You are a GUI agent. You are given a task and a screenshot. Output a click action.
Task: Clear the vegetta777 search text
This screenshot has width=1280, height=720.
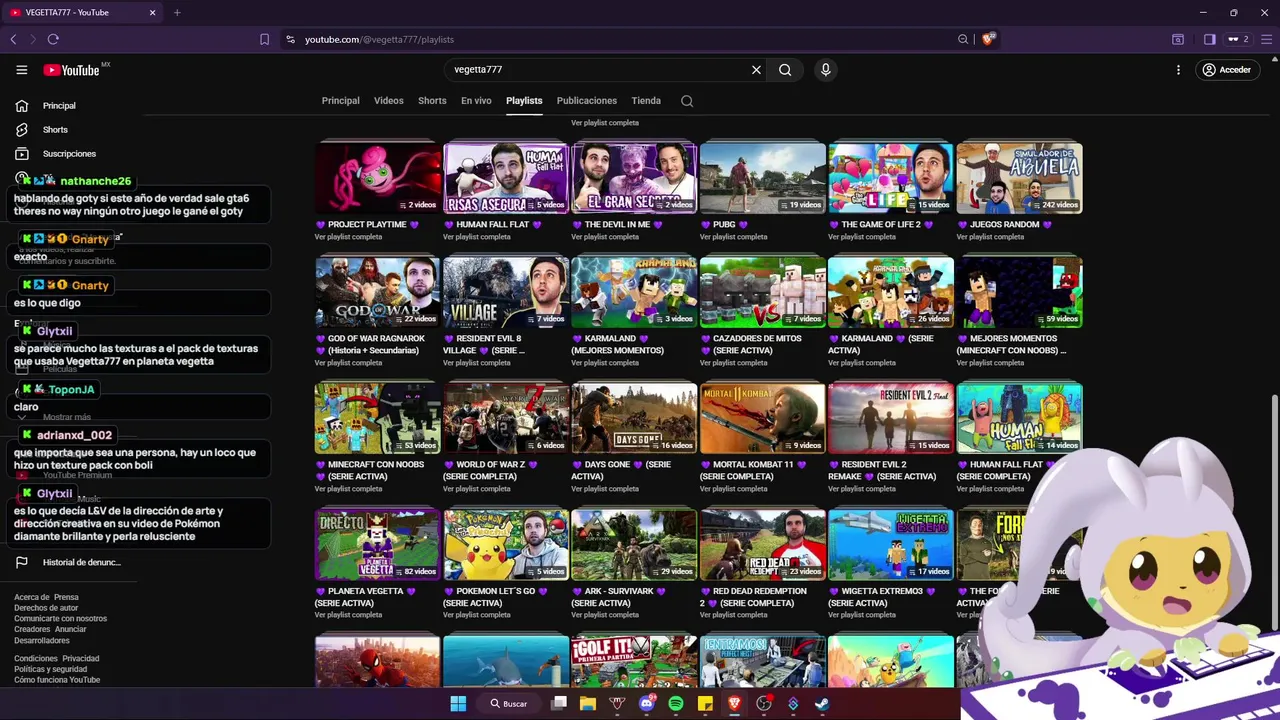point(756,70)
